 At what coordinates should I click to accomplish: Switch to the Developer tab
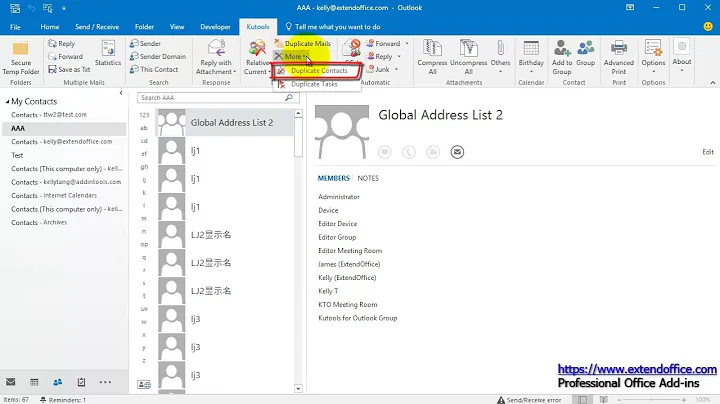(215, 27)
